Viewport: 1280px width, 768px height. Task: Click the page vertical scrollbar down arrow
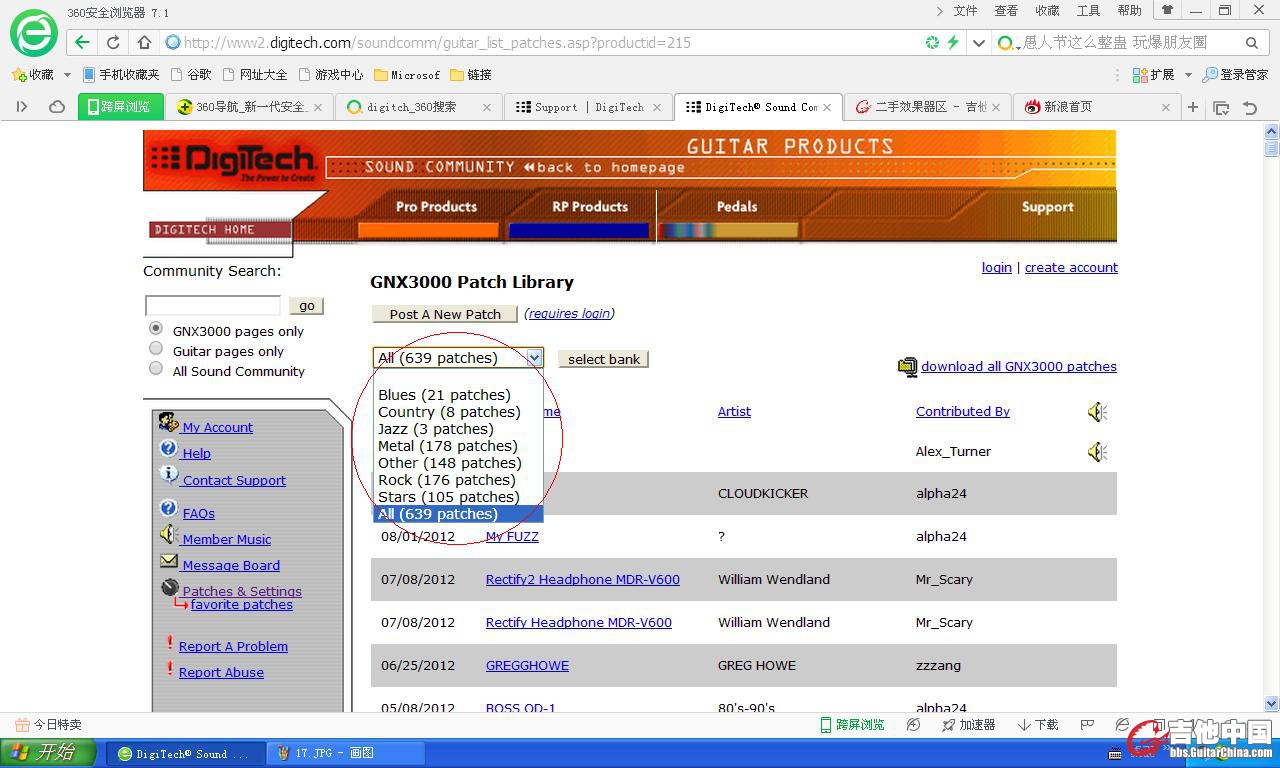pos(1272,704)
